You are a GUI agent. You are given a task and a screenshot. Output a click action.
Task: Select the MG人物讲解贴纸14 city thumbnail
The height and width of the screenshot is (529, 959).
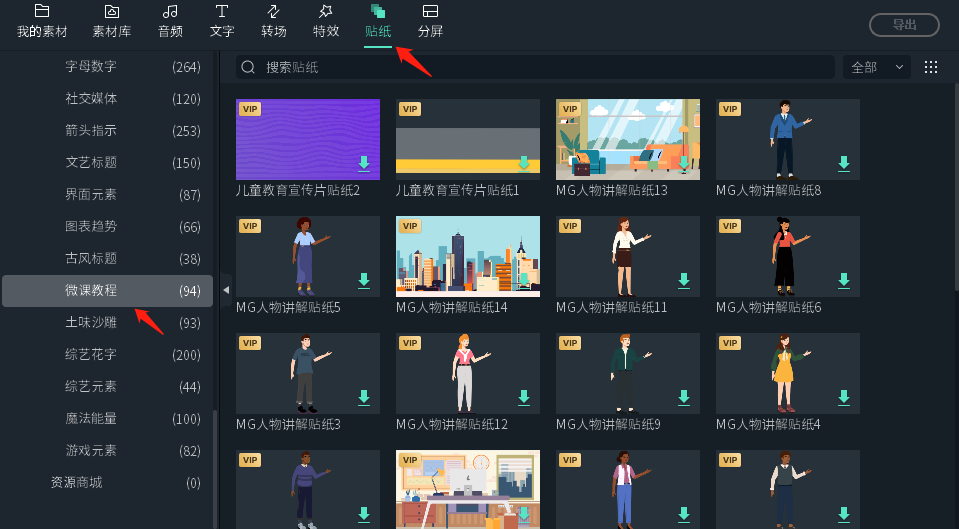pyautogui.click(x=467, y=256)
